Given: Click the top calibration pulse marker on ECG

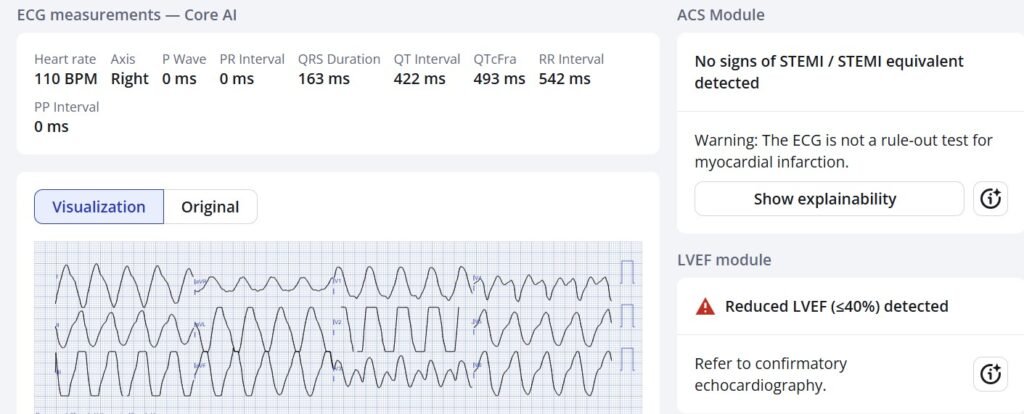Looking at the screenshot, I should 628,273.
